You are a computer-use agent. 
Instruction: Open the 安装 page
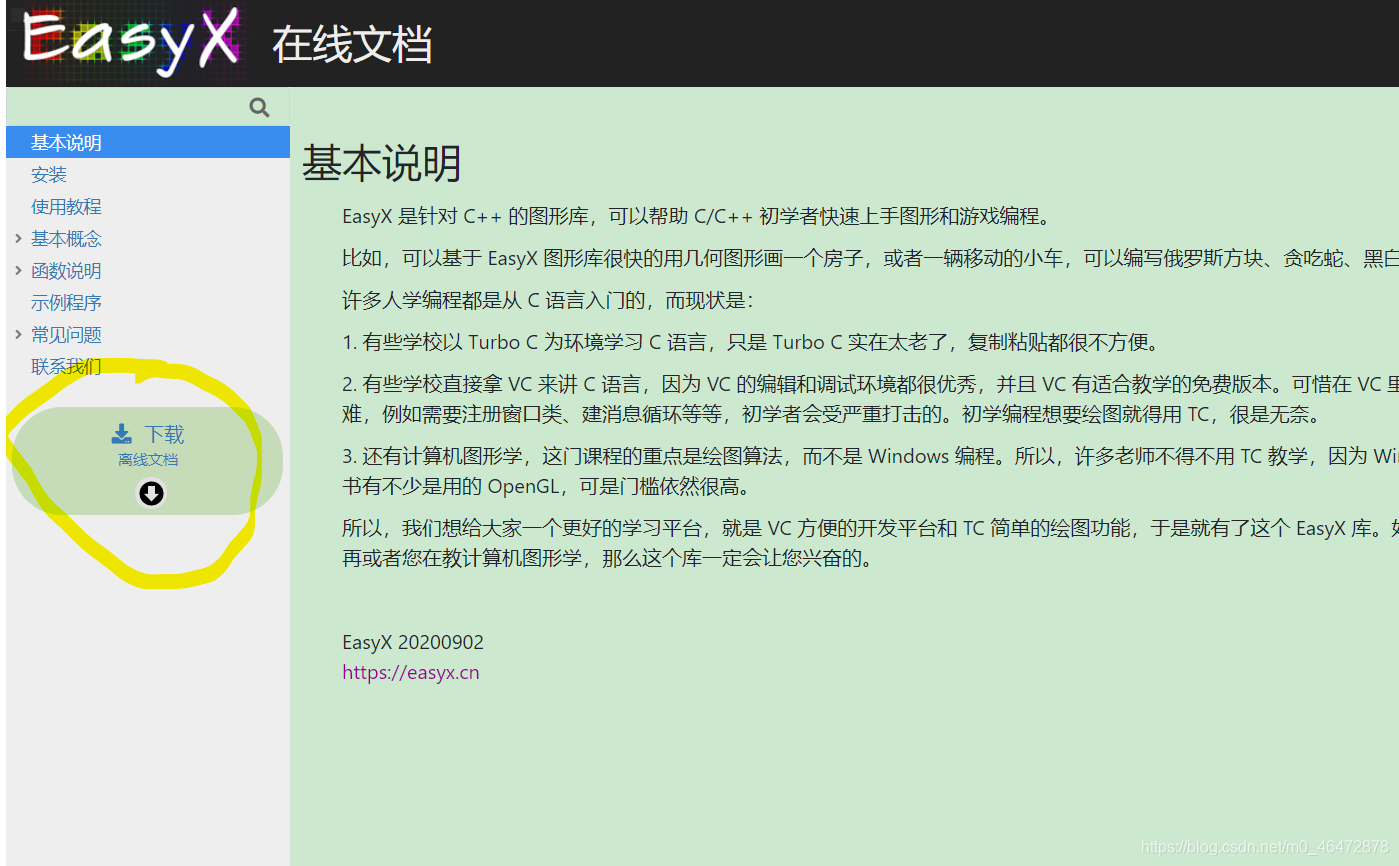click(49, 175)
